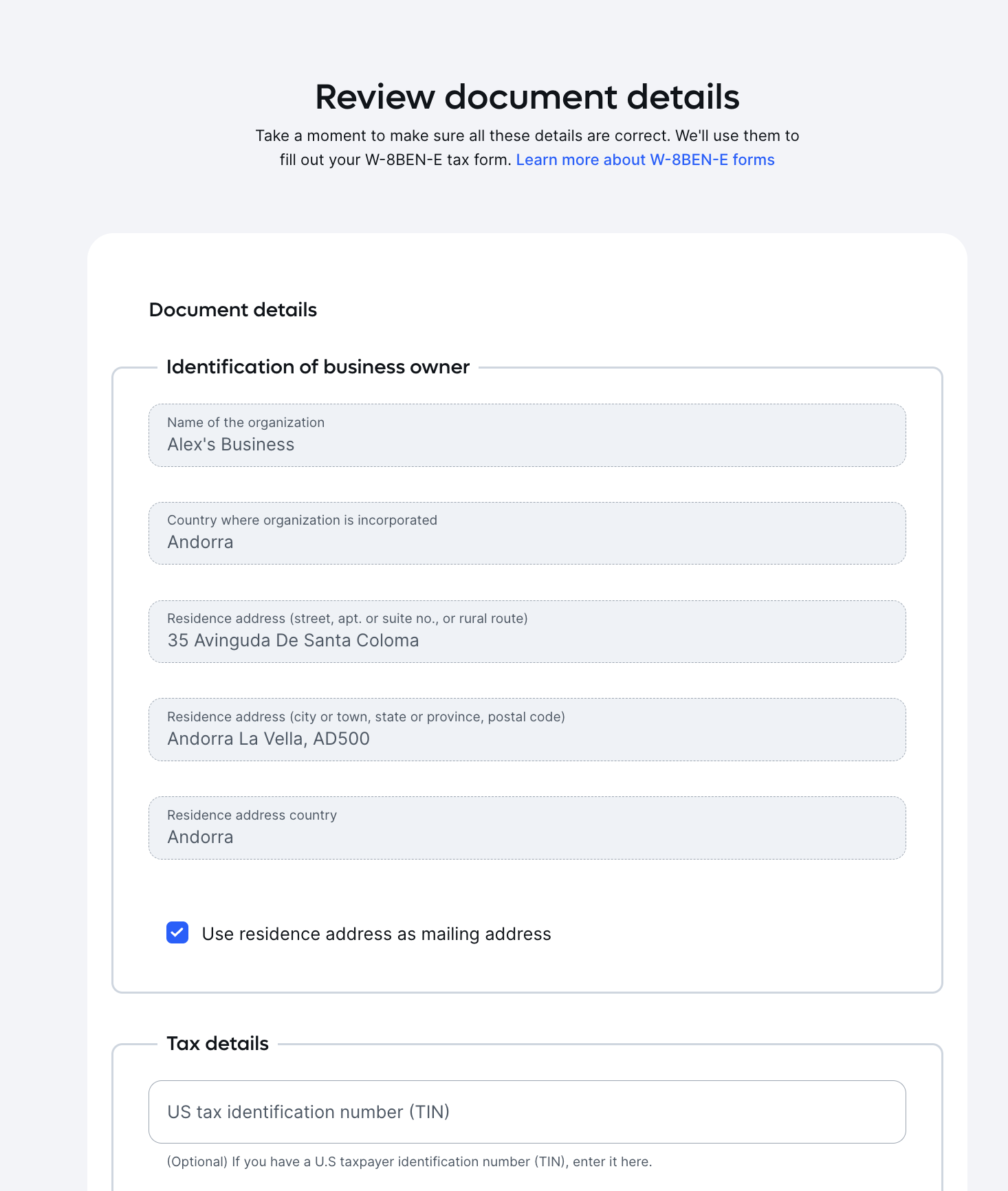Image resolution: width=1008 pixels, height=1191 pixels.
Task: Click the city, state, postal code address field
Action: (527, 730)
